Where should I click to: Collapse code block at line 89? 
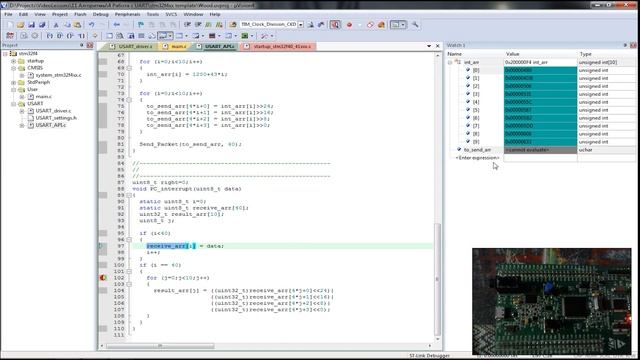click(x=129, y=196)
